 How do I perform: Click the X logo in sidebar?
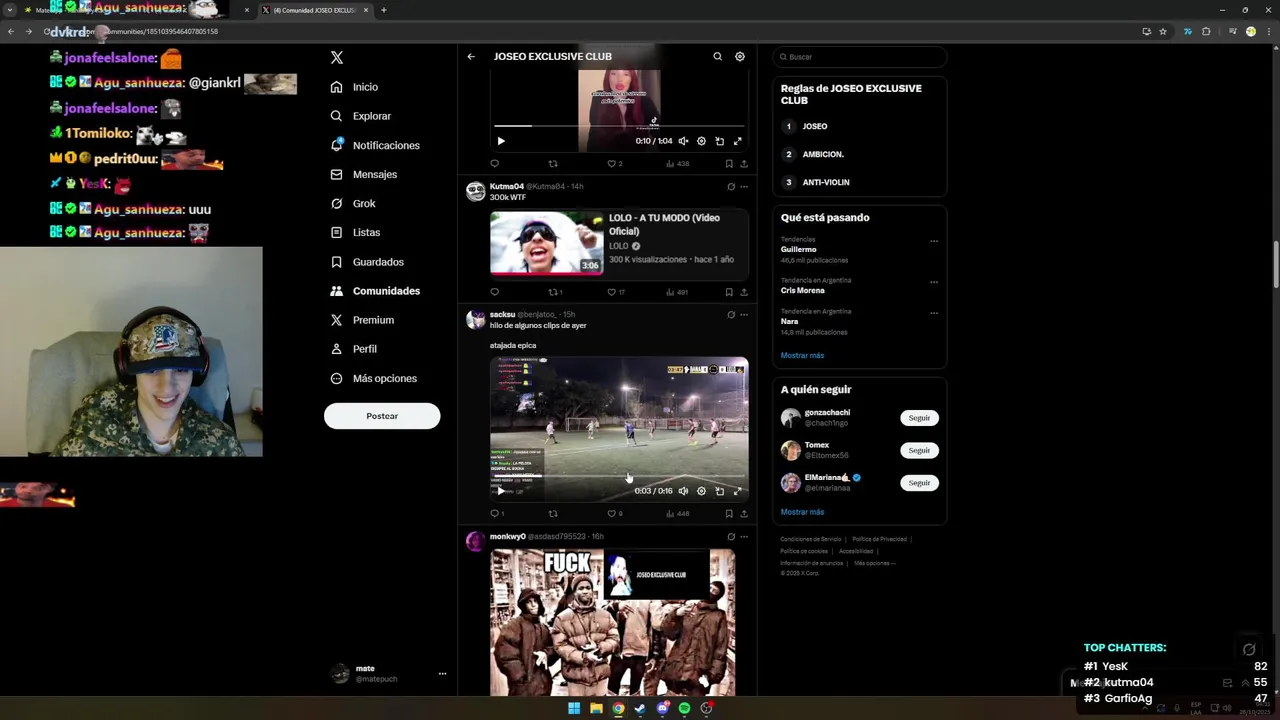tap(337, 58)
